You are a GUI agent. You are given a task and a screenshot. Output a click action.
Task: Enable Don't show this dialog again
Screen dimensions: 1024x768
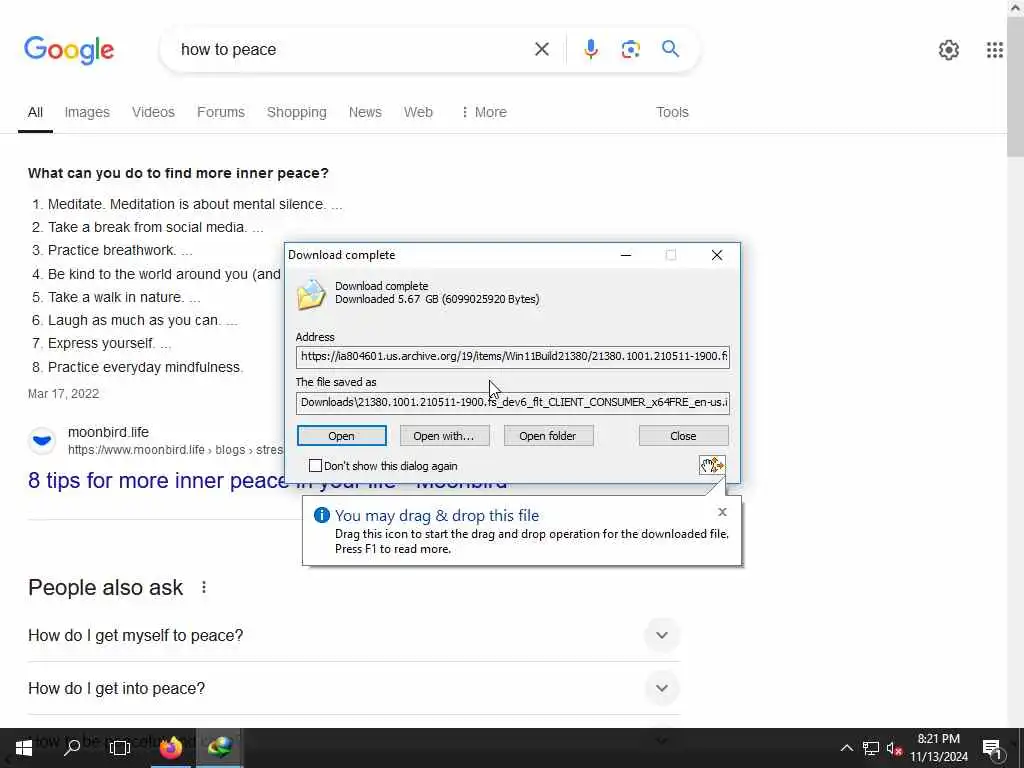click(x=315, y=466)
